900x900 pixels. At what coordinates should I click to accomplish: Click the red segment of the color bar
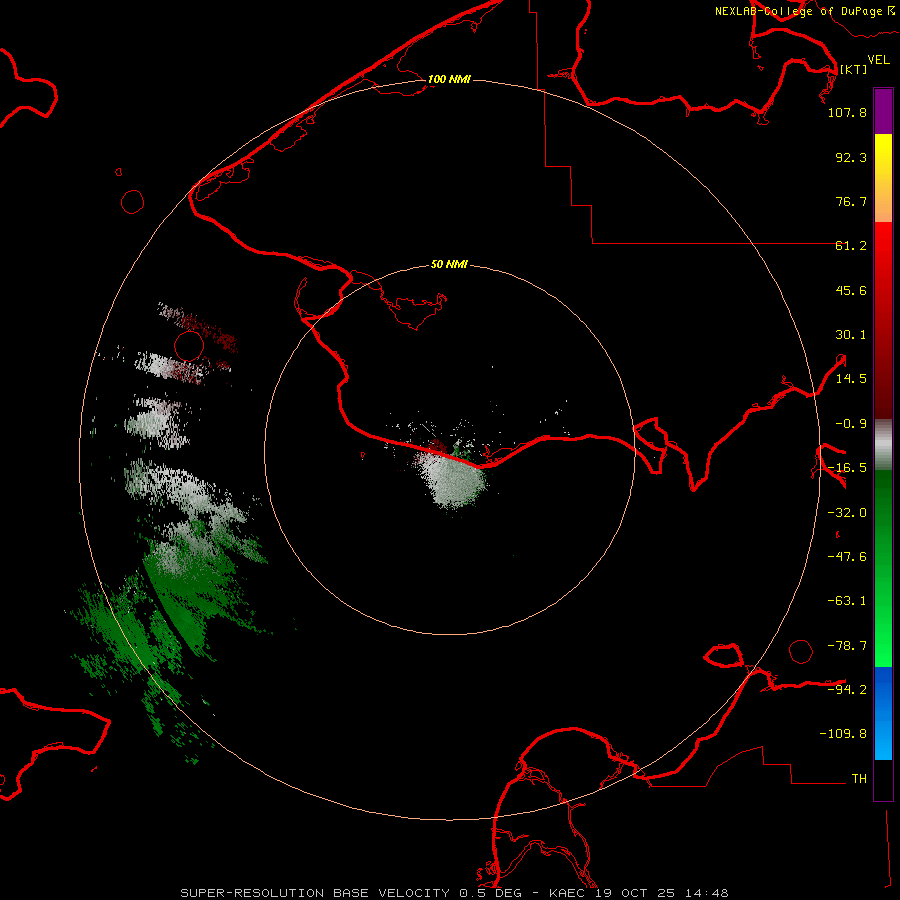[x=883, y=276]
